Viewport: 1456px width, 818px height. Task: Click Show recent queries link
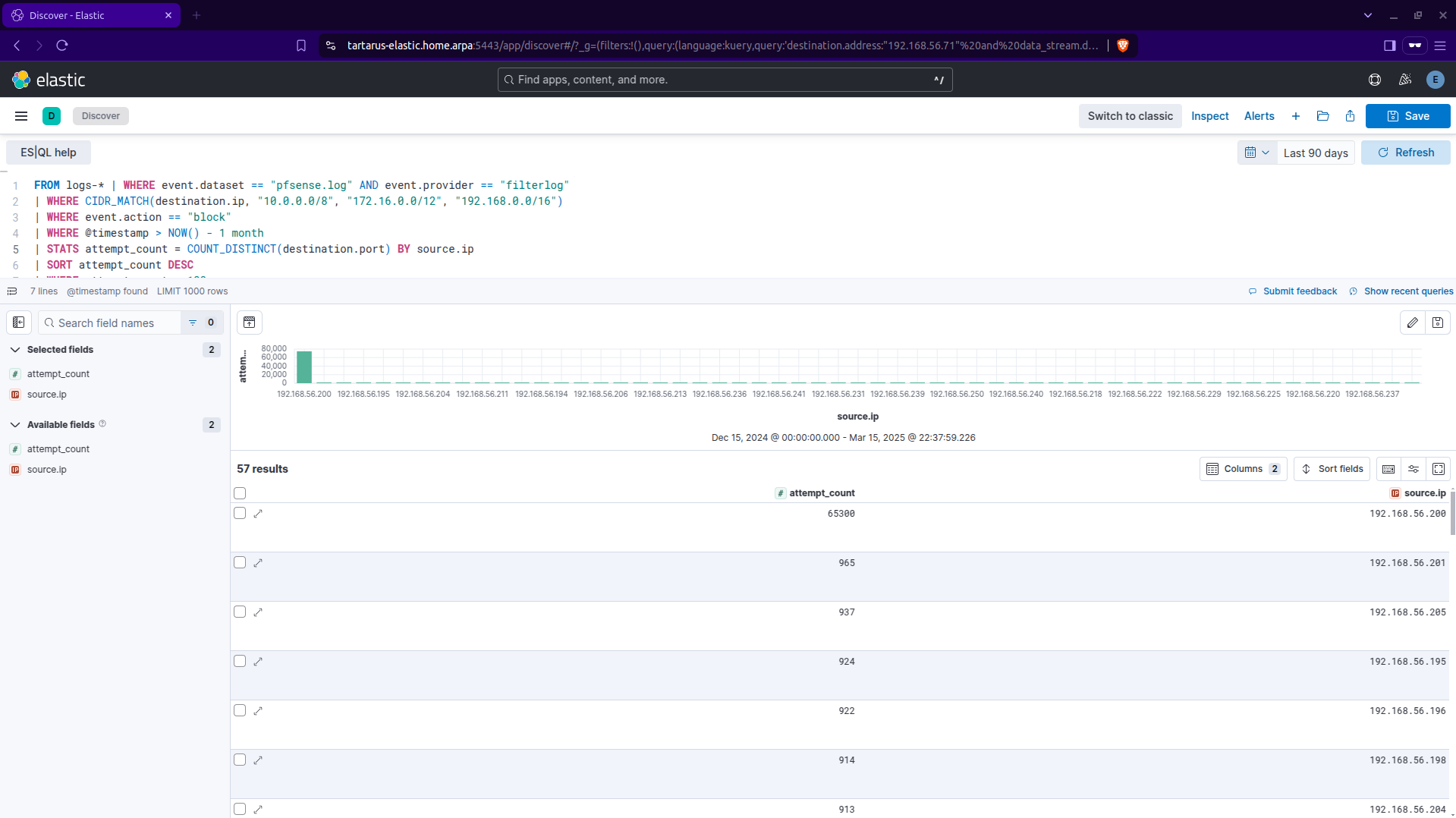click(1408, 291)
